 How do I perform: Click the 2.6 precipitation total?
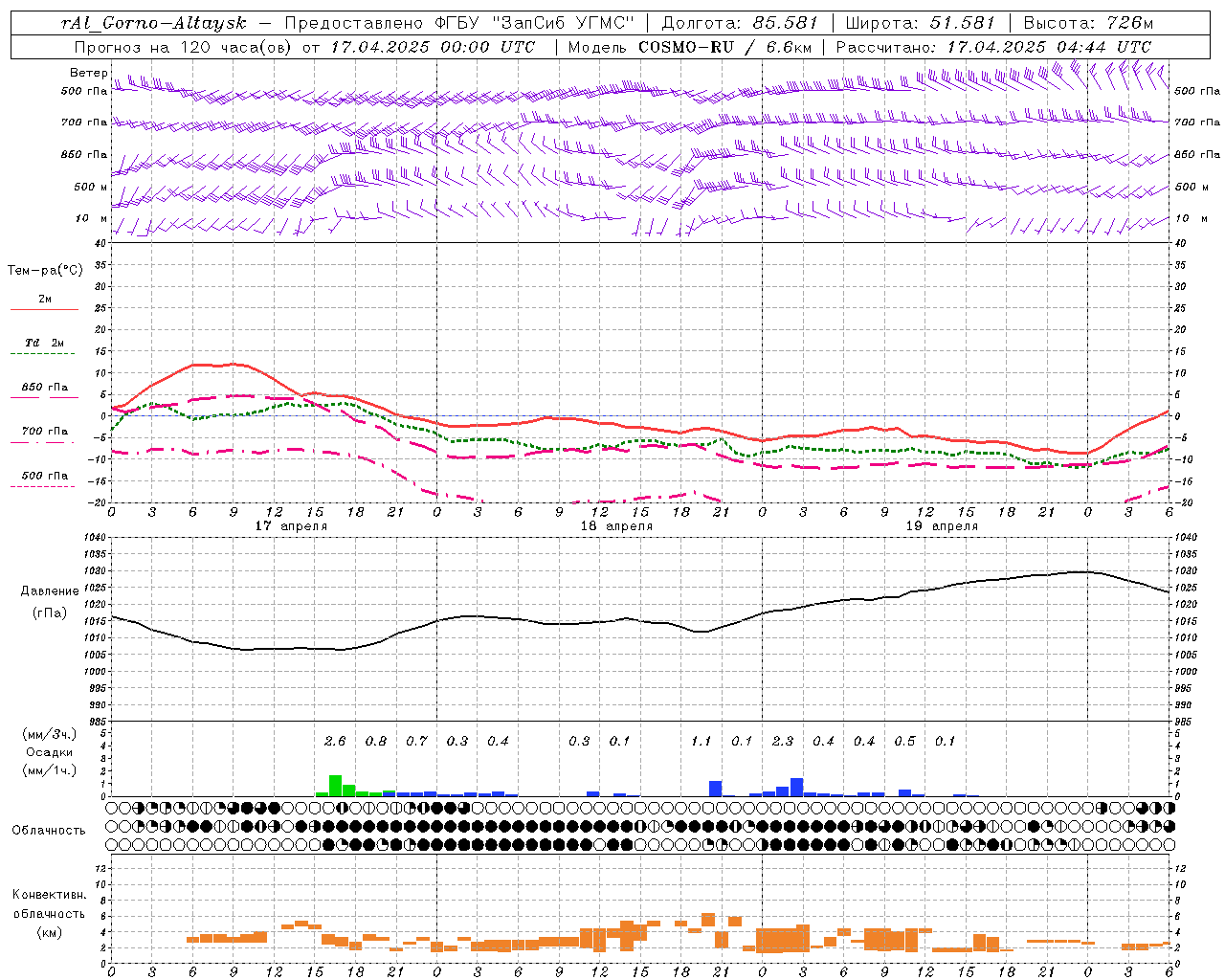[x=335, y=741]
